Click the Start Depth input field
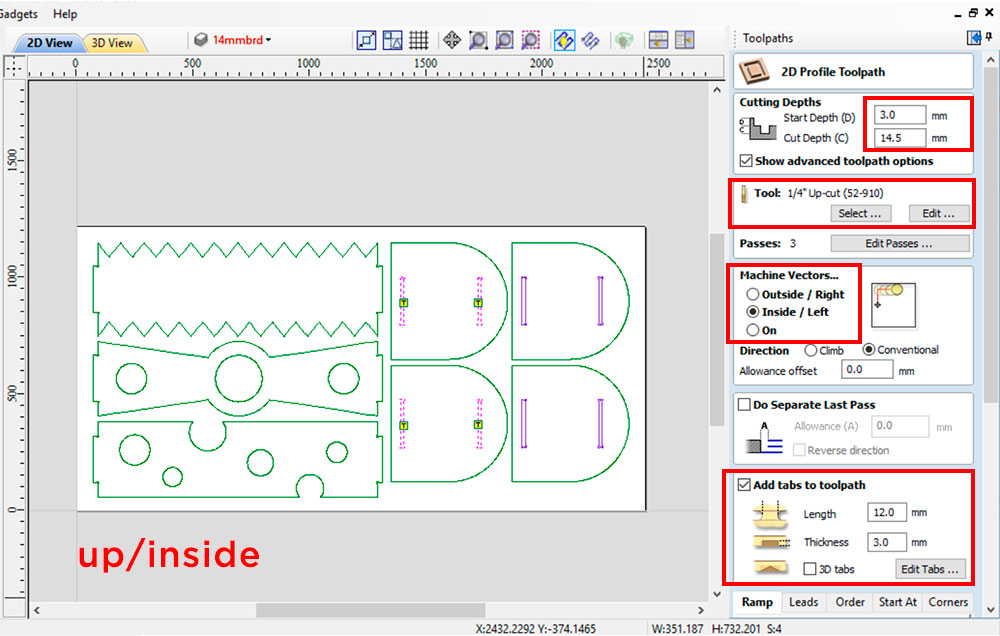The image size is (1000, 636). 900,115
